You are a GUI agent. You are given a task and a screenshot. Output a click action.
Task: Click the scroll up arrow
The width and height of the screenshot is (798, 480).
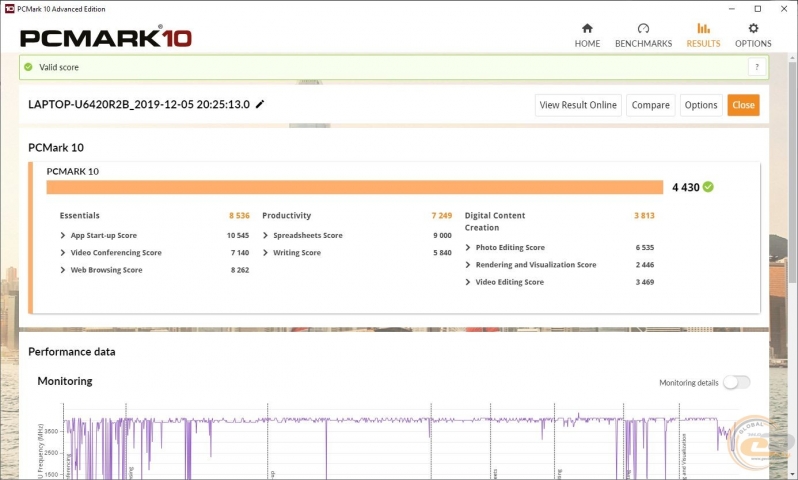792,58
